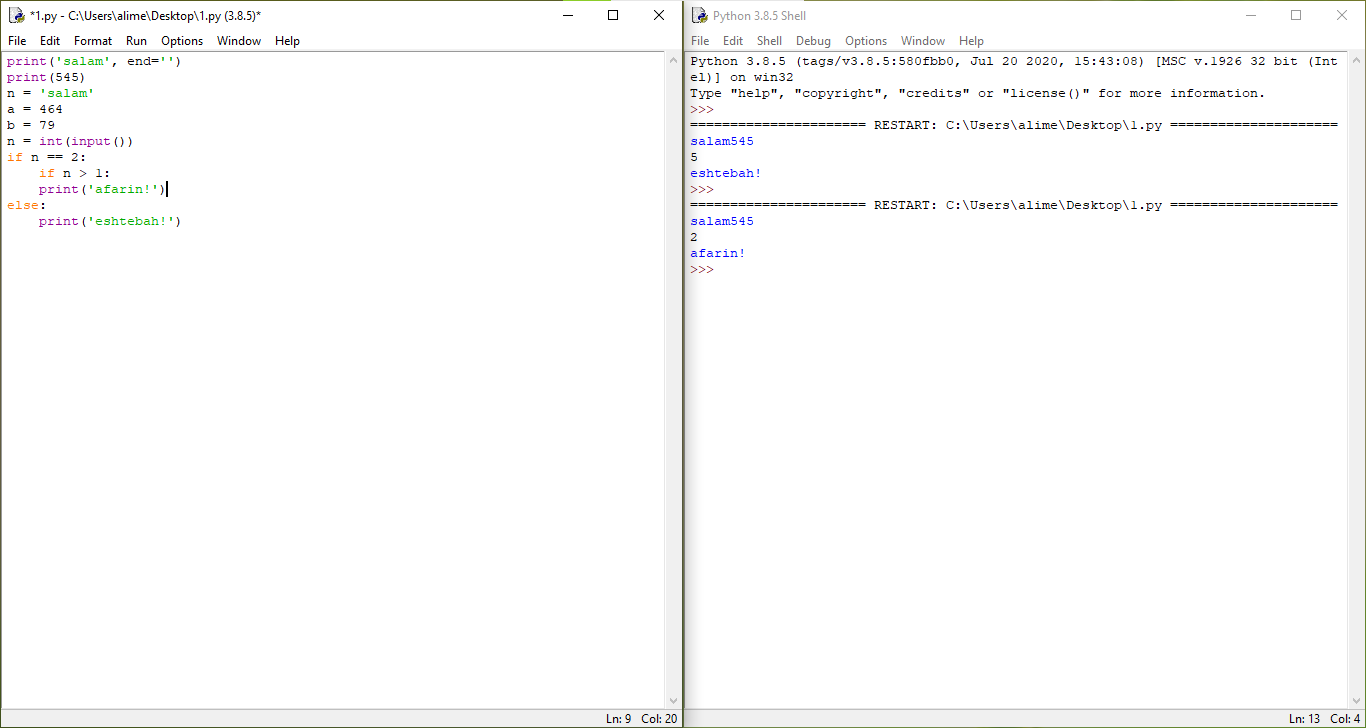Click the editor scrollbar down arrow

click(x=673, y=701)
